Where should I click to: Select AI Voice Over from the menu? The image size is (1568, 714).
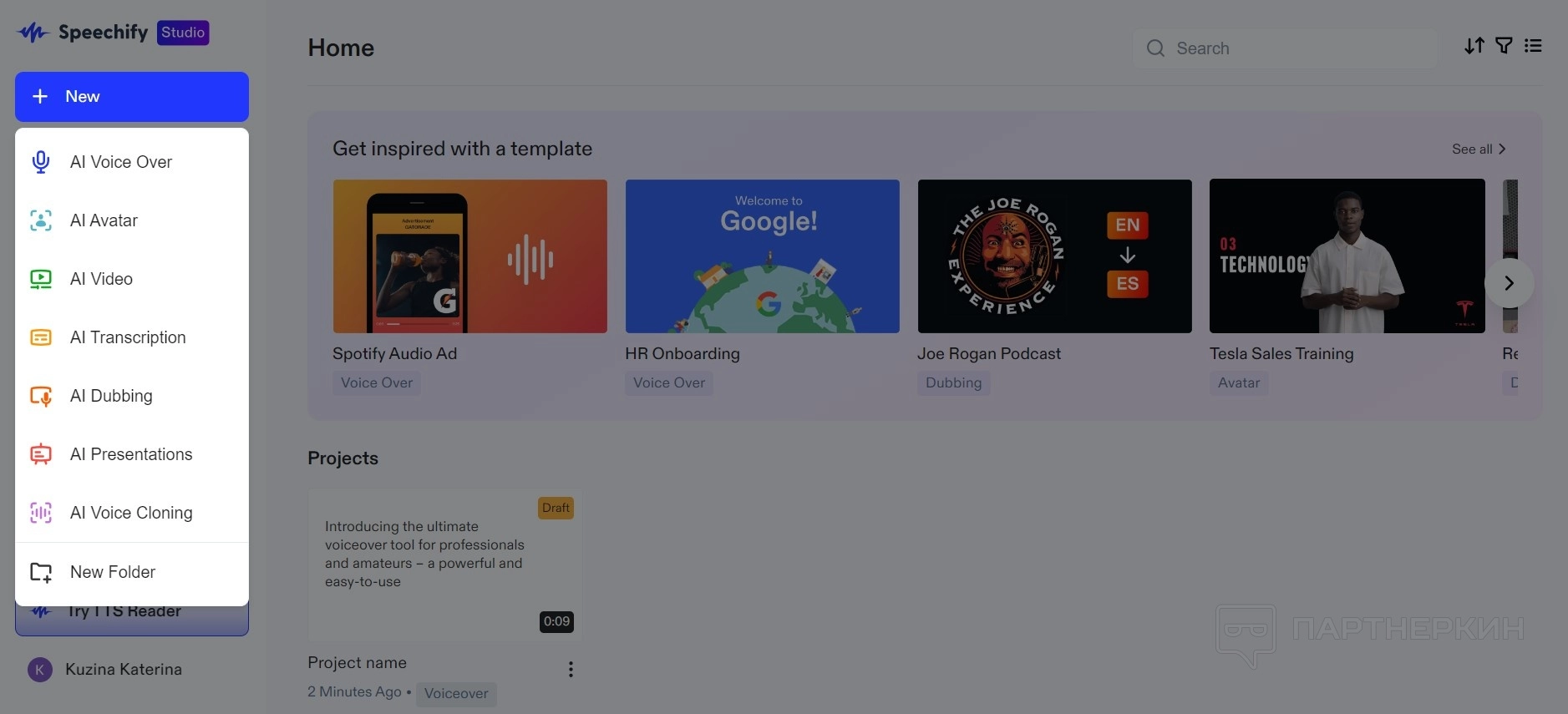[x=132, y=162]
